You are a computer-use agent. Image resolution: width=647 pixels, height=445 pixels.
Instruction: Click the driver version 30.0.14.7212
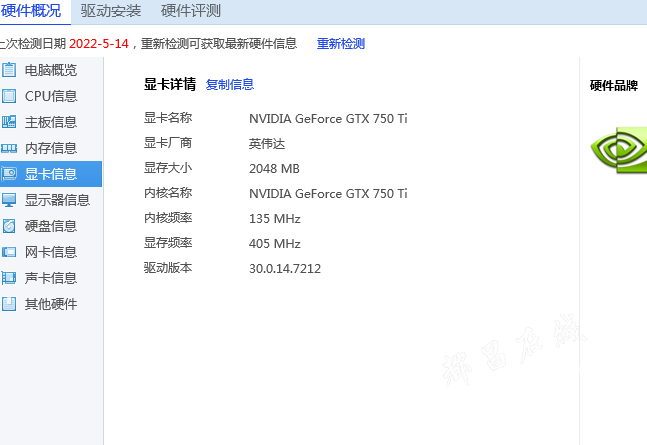point(285,269)
